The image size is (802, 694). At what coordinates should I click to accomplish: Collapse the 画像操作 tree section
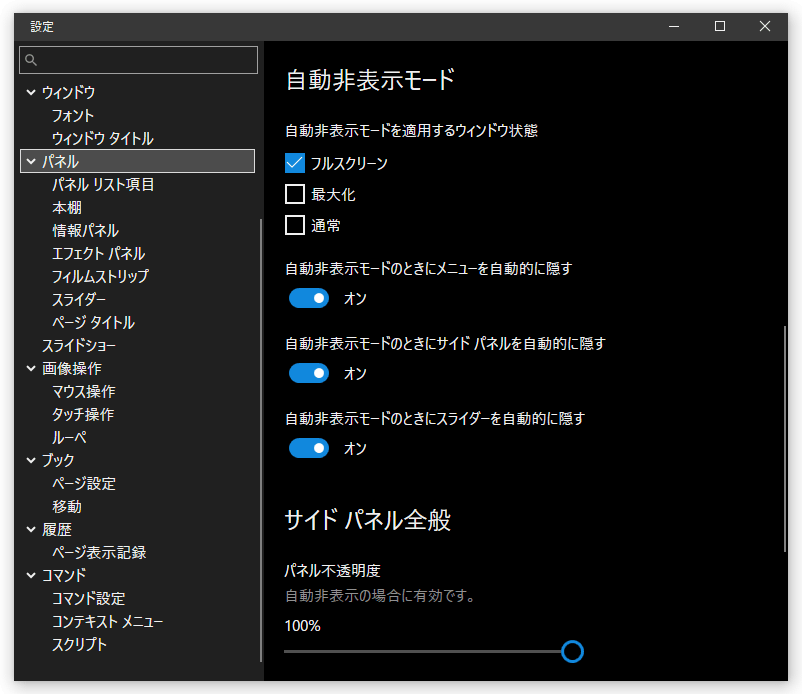pyautogui.click(x=31, y=368)
